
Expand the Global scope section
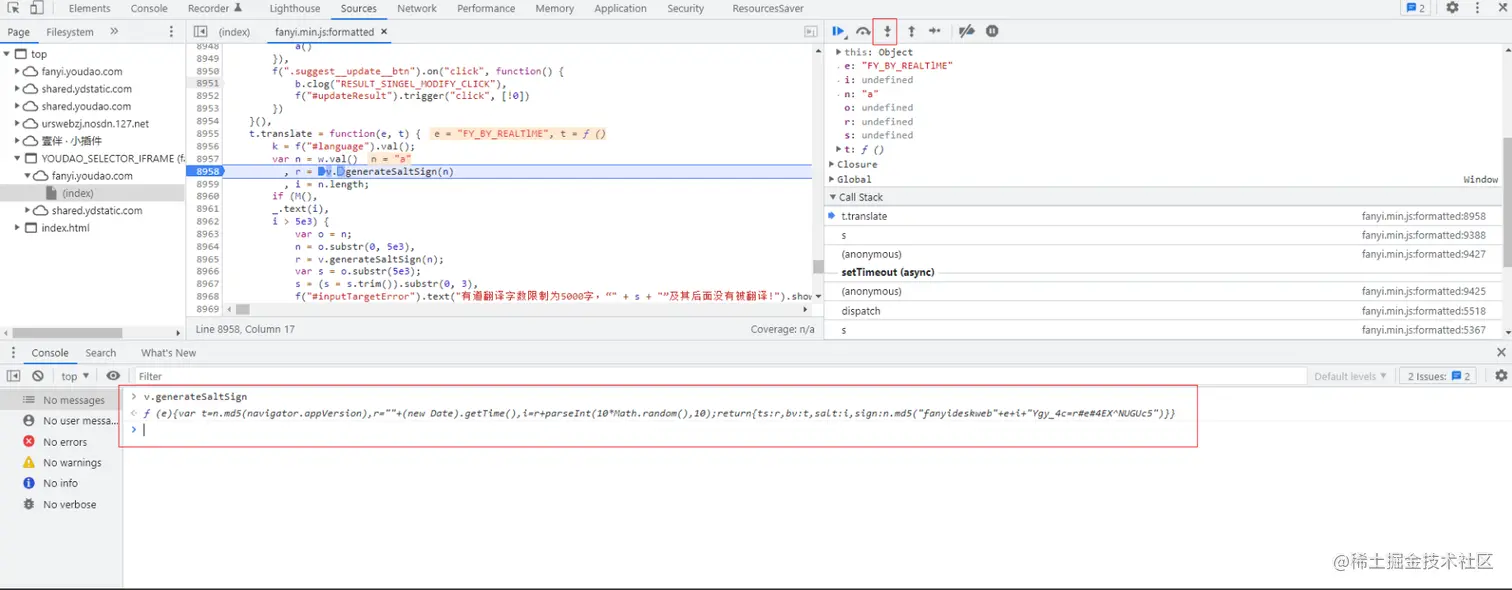point(832,179)
